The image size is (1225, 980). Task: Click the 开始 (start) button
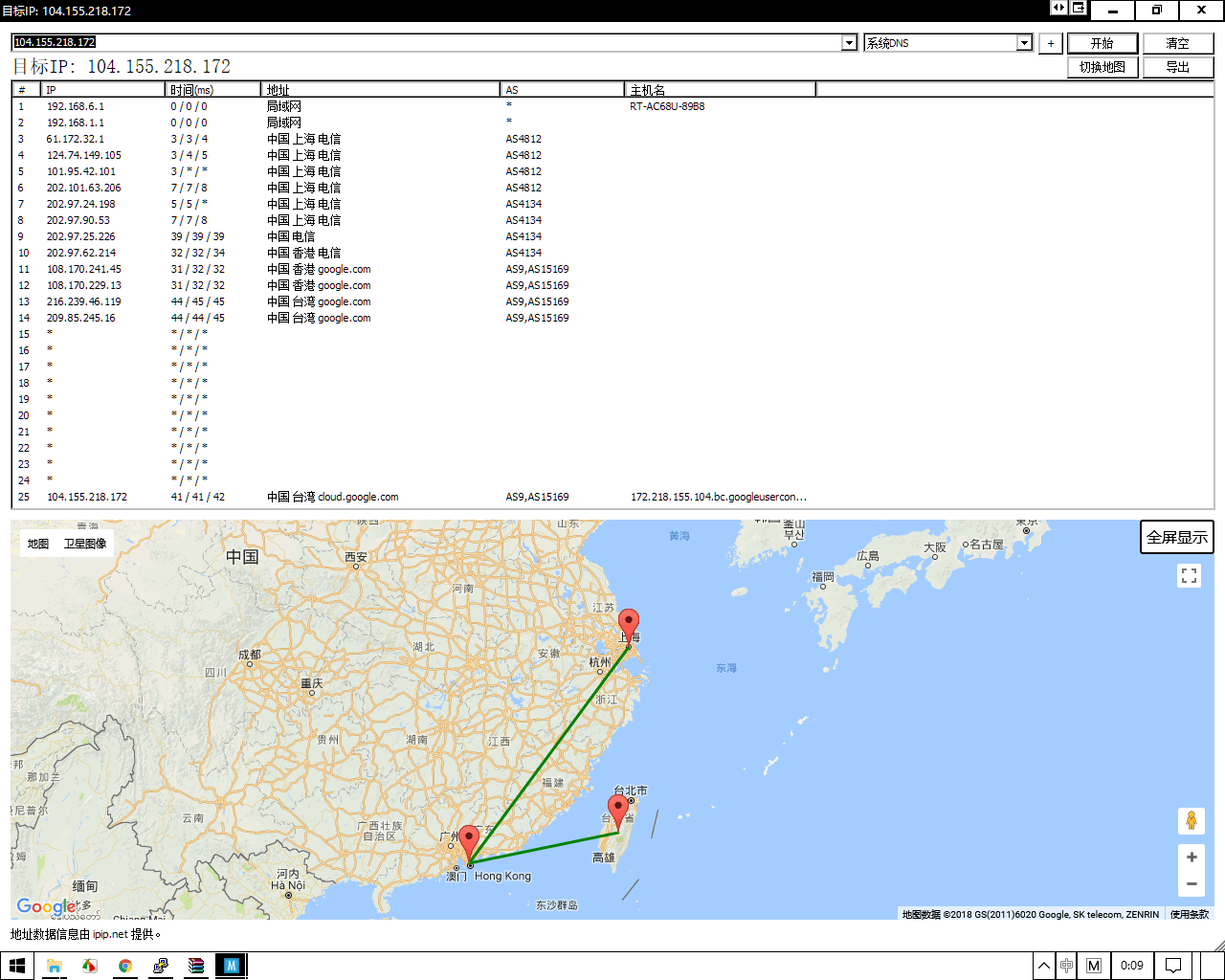pyautogui.click(x=1102, y=43)
